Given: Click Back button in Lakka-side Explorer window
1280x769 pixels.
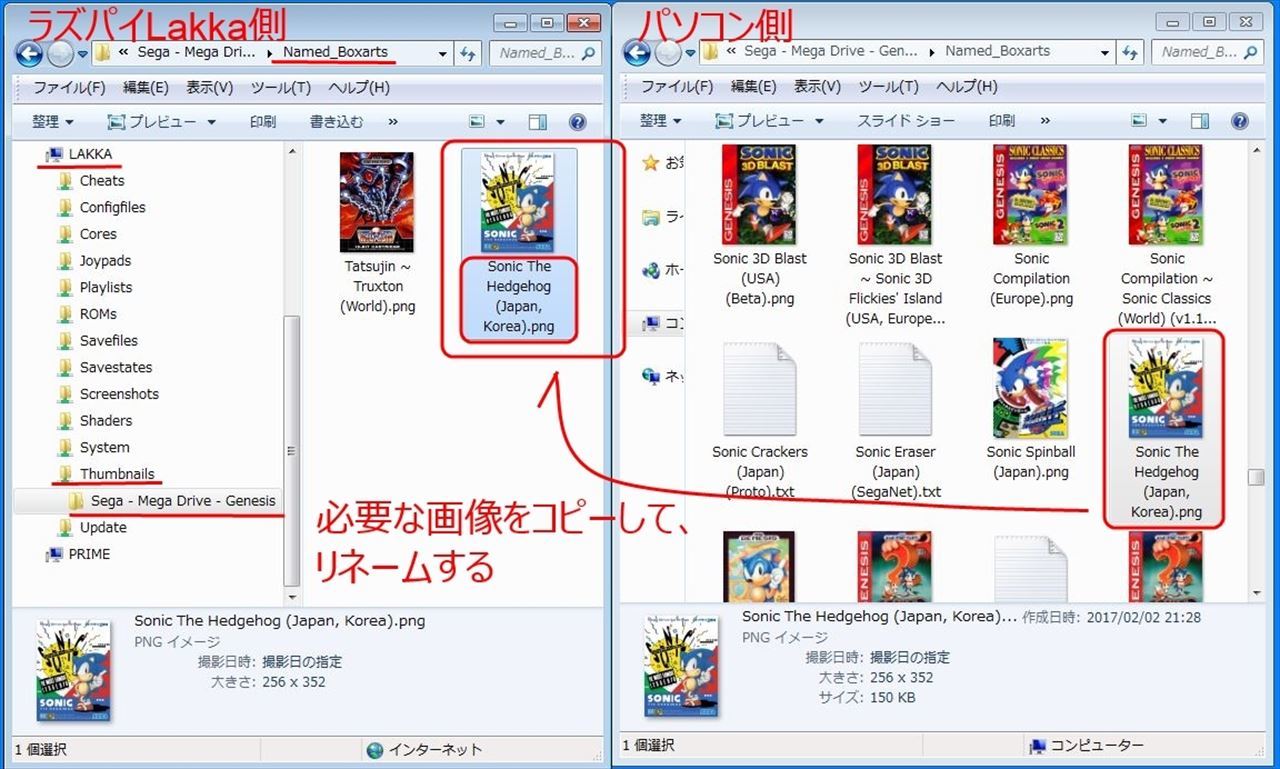Looking at the screenshot, I should pyautogui.click(x=28, y=54).
